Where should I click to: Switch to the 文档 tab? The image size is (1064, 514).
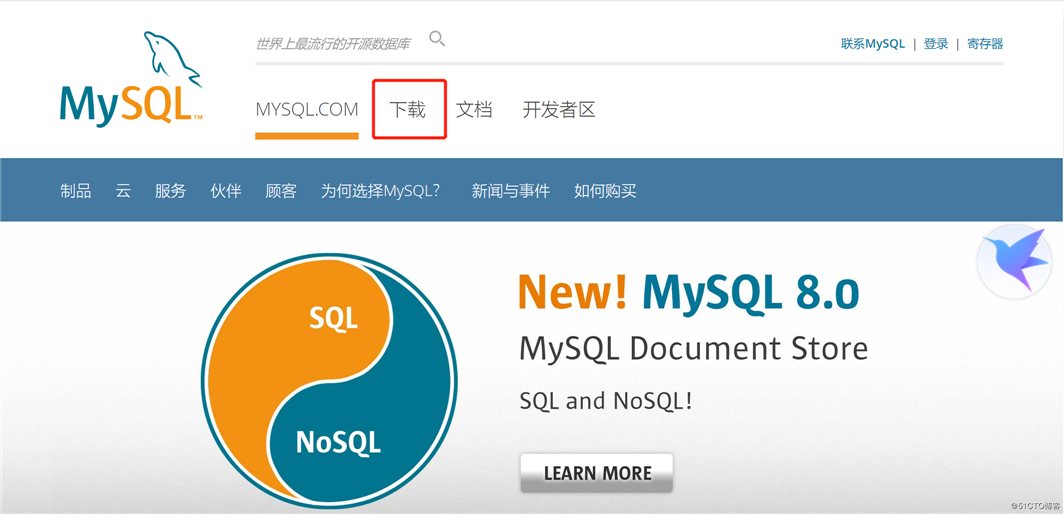point(474,109)
